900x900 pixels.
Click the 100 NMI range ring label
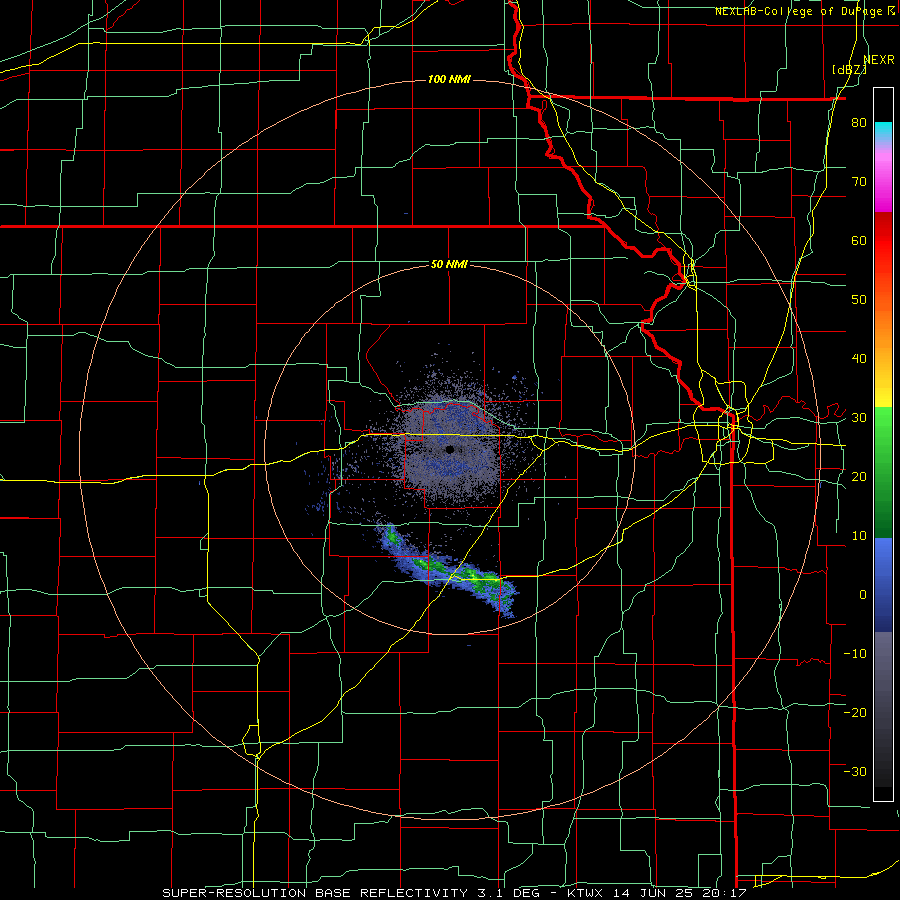click(x=449, y=79)
